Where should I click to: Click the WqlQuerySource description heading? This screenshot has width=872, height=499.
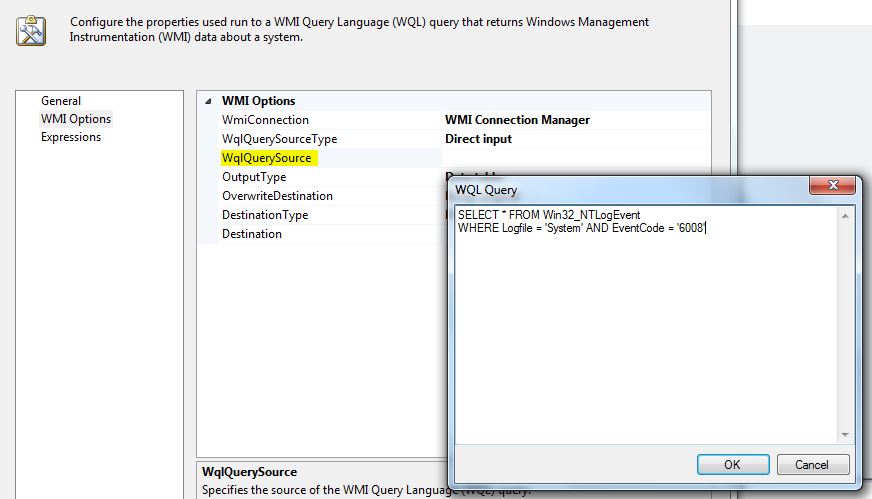(x=249, y=472)
